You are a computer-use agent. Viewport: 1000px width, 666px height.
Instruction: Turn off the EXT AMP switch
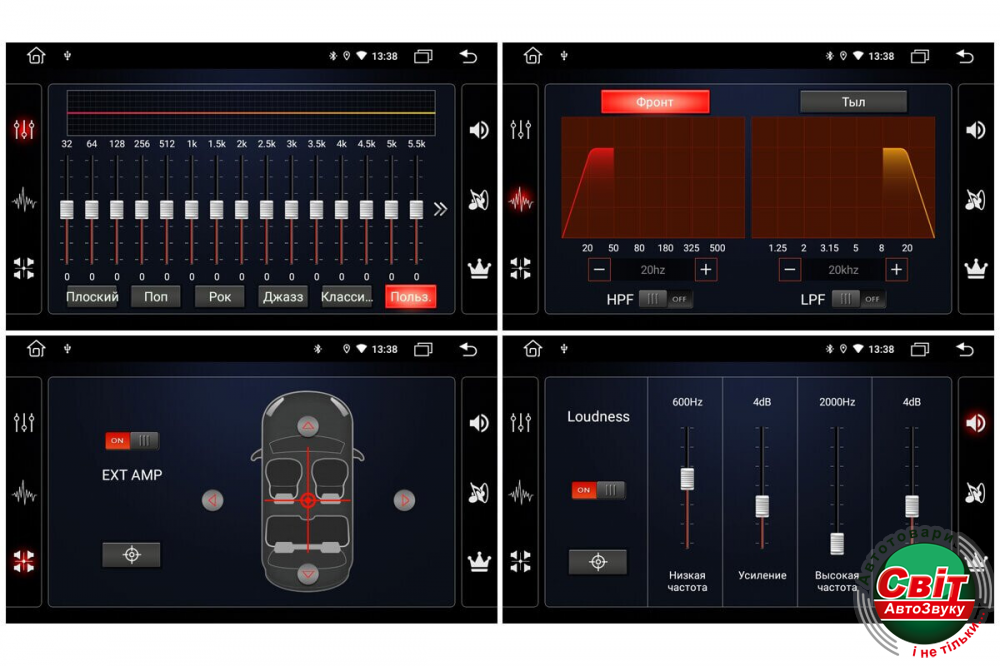point(132,440)
